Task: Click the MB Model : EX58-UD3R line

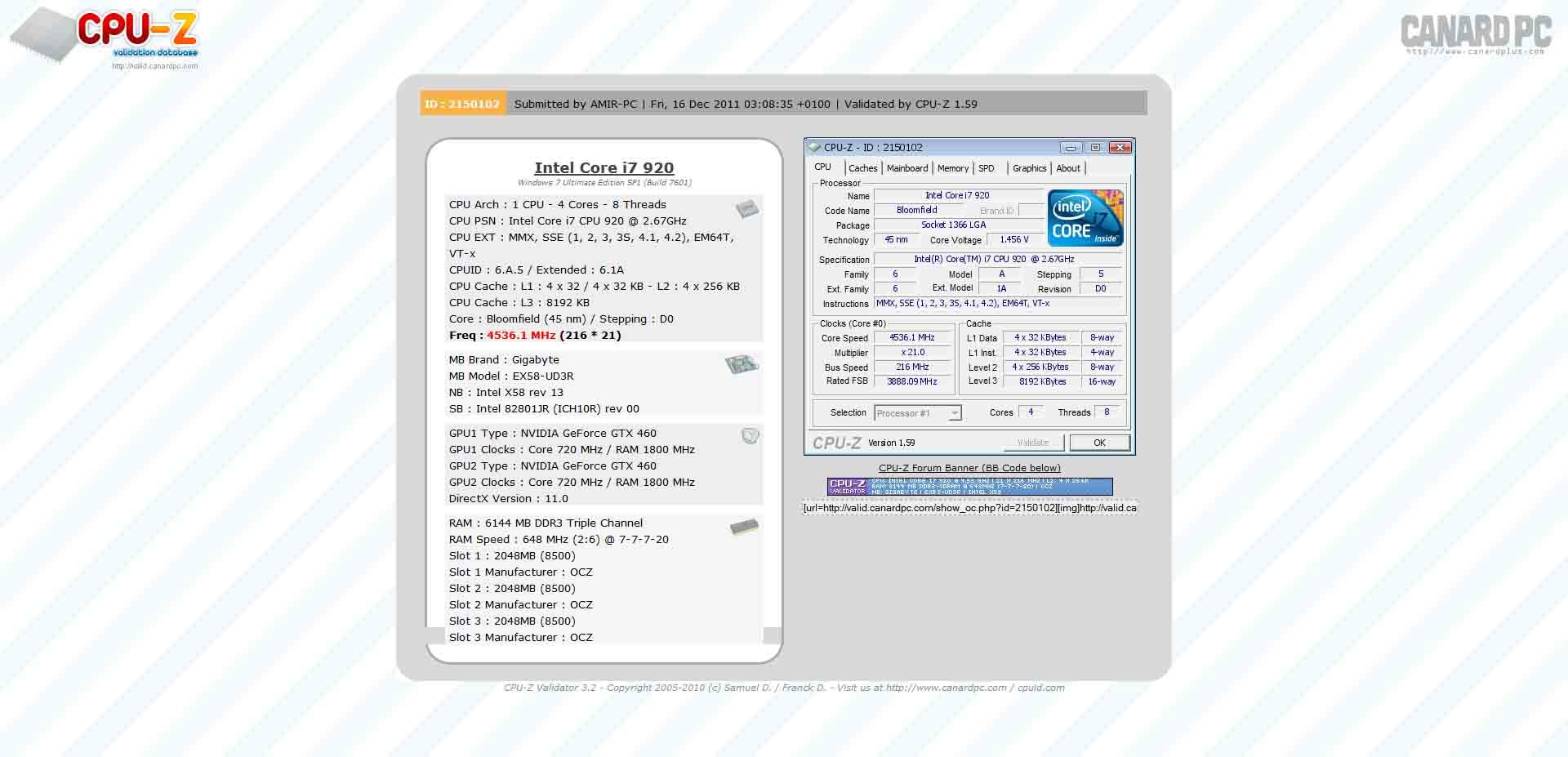Action: 511,376
